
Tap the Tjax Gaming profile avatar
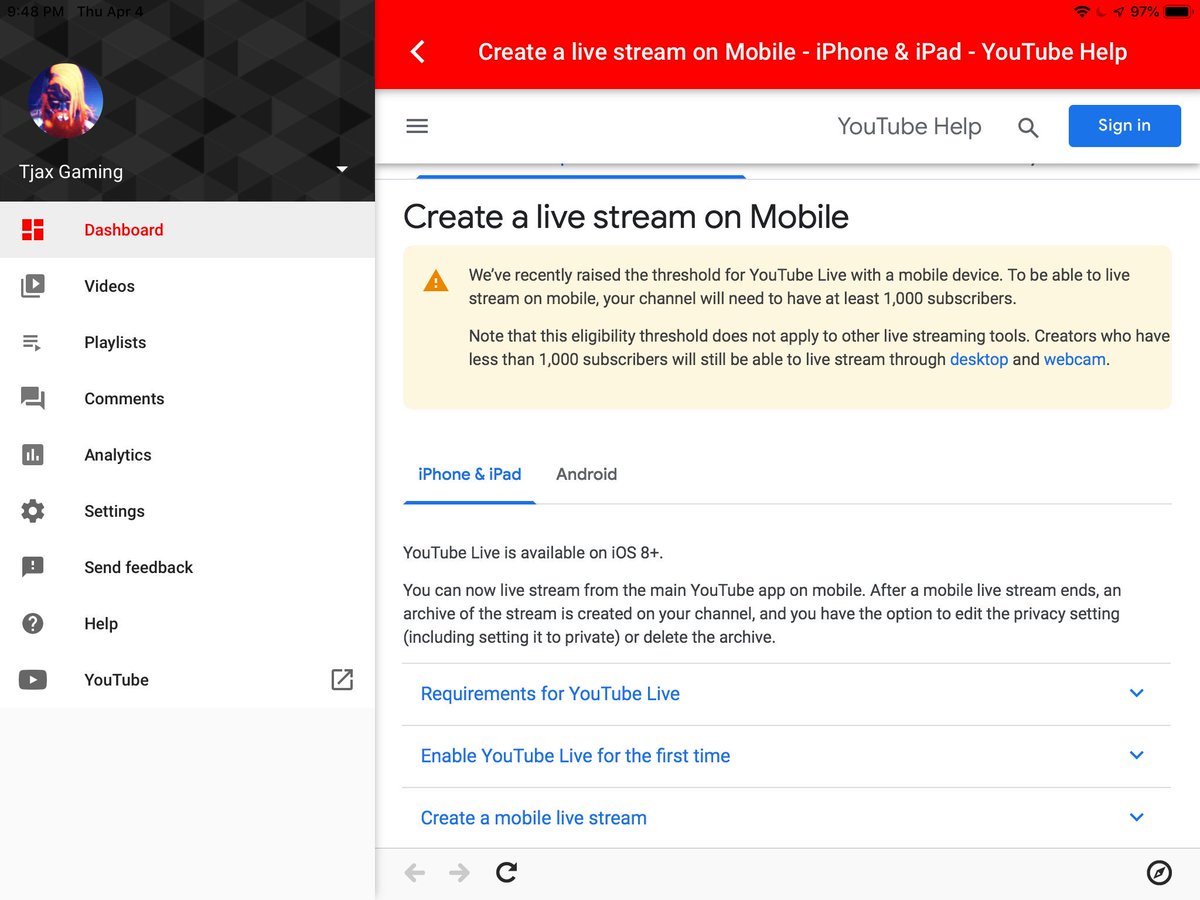tap(66, 99)
